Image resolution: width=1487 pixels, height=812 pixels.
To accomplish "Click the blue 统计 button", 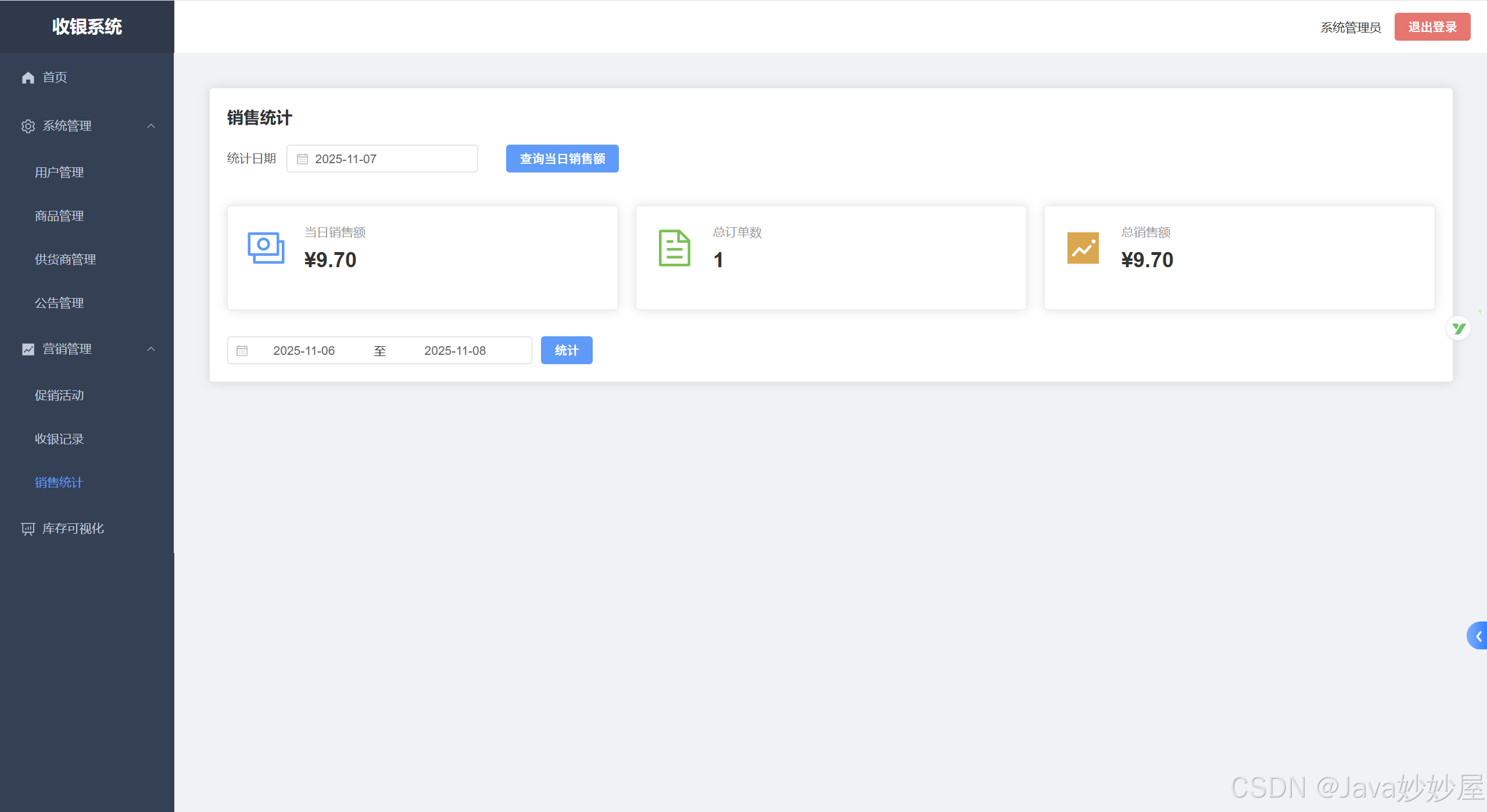I will tap(566, 350).
